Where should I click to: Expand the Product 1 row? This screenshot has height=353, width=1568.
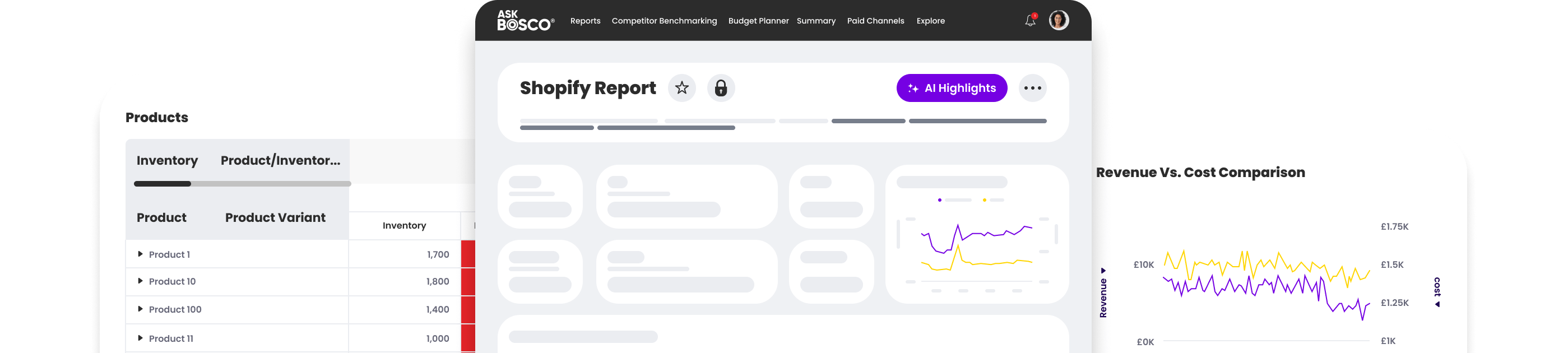(x=141, y=254)
